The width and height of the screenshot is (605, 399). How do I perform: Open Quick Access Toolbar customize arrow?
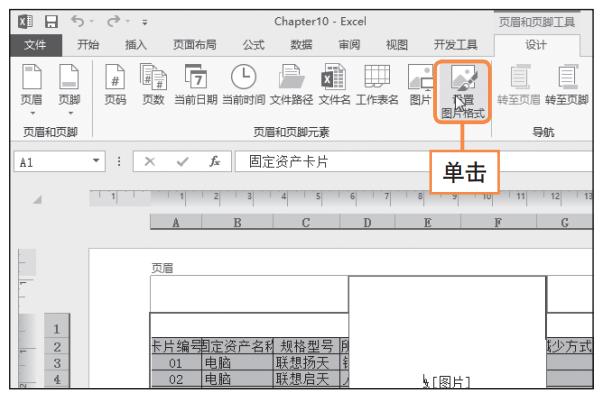145,23
